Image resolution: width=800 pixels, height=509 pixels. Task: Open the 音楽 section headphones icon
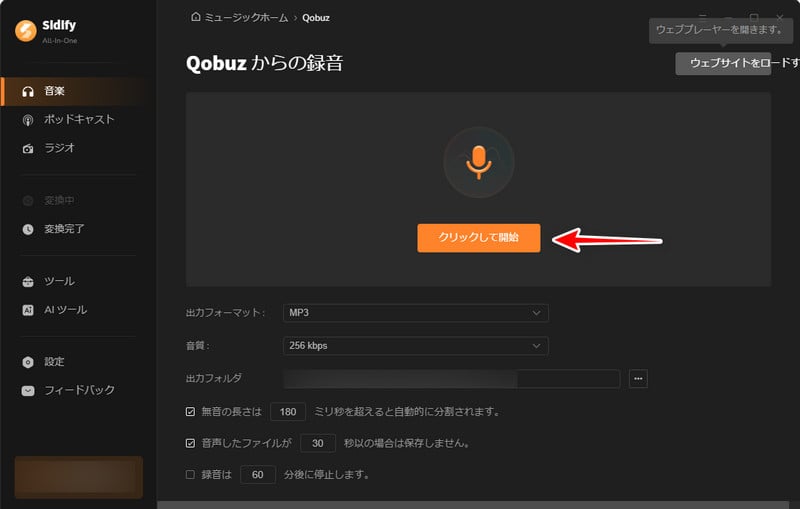(x=28, y=91)
